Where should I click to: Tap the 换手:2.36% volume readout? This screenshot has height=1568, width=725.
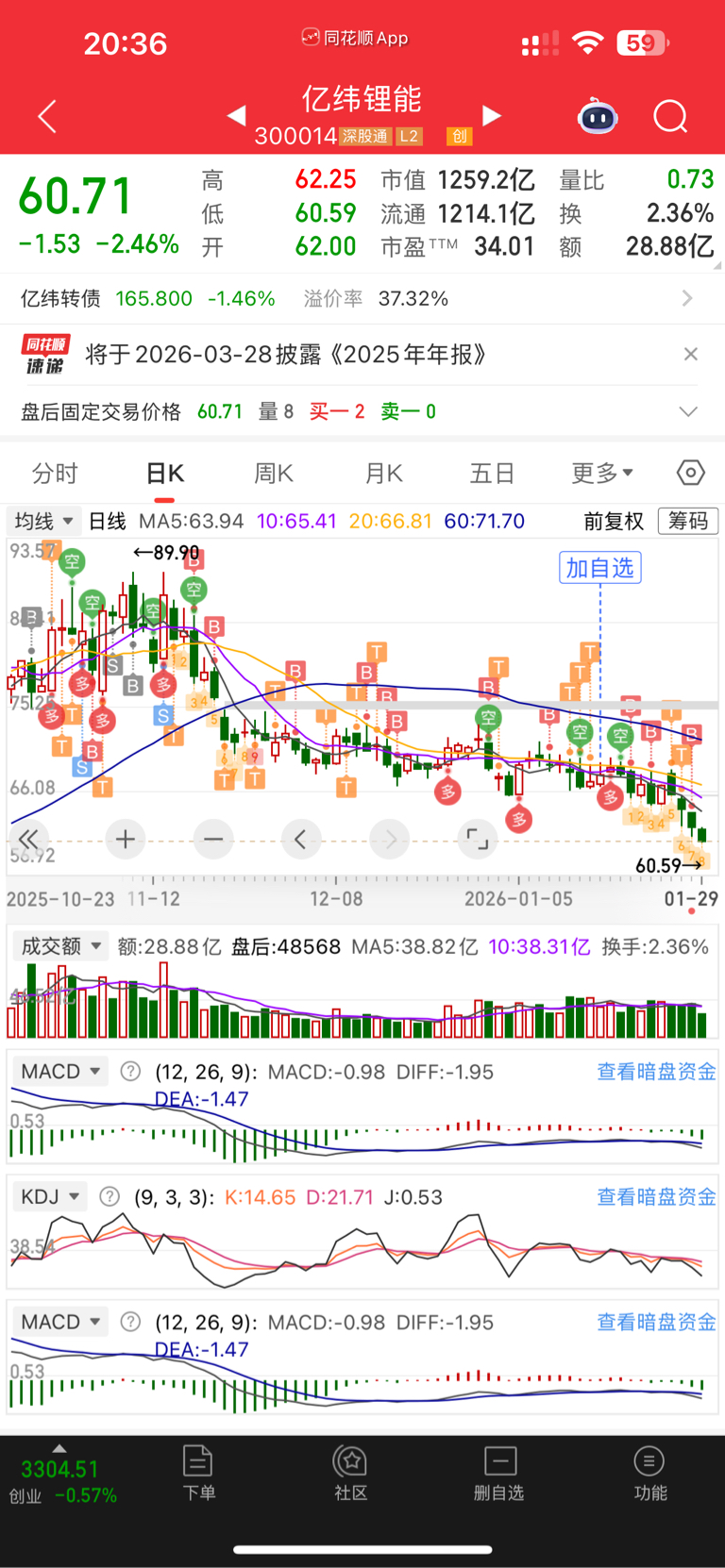click(655, 946)
